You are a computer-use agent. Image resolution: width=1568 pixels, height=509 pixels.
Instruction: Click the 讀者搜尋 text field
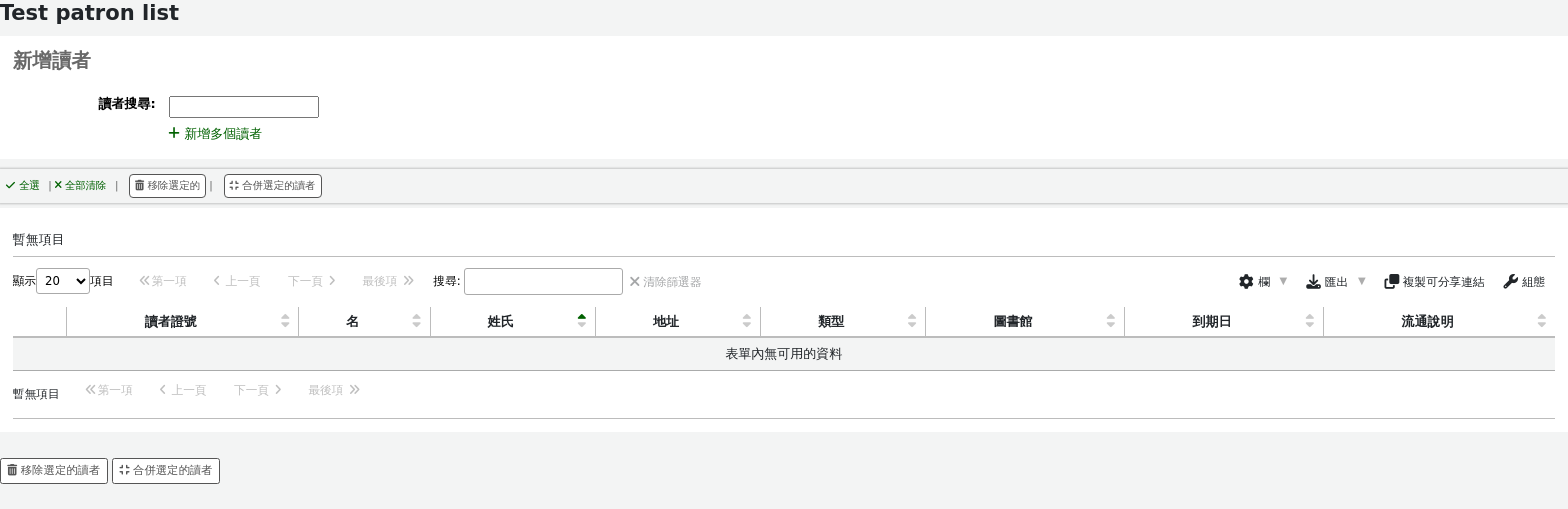(x=243, y=107)
